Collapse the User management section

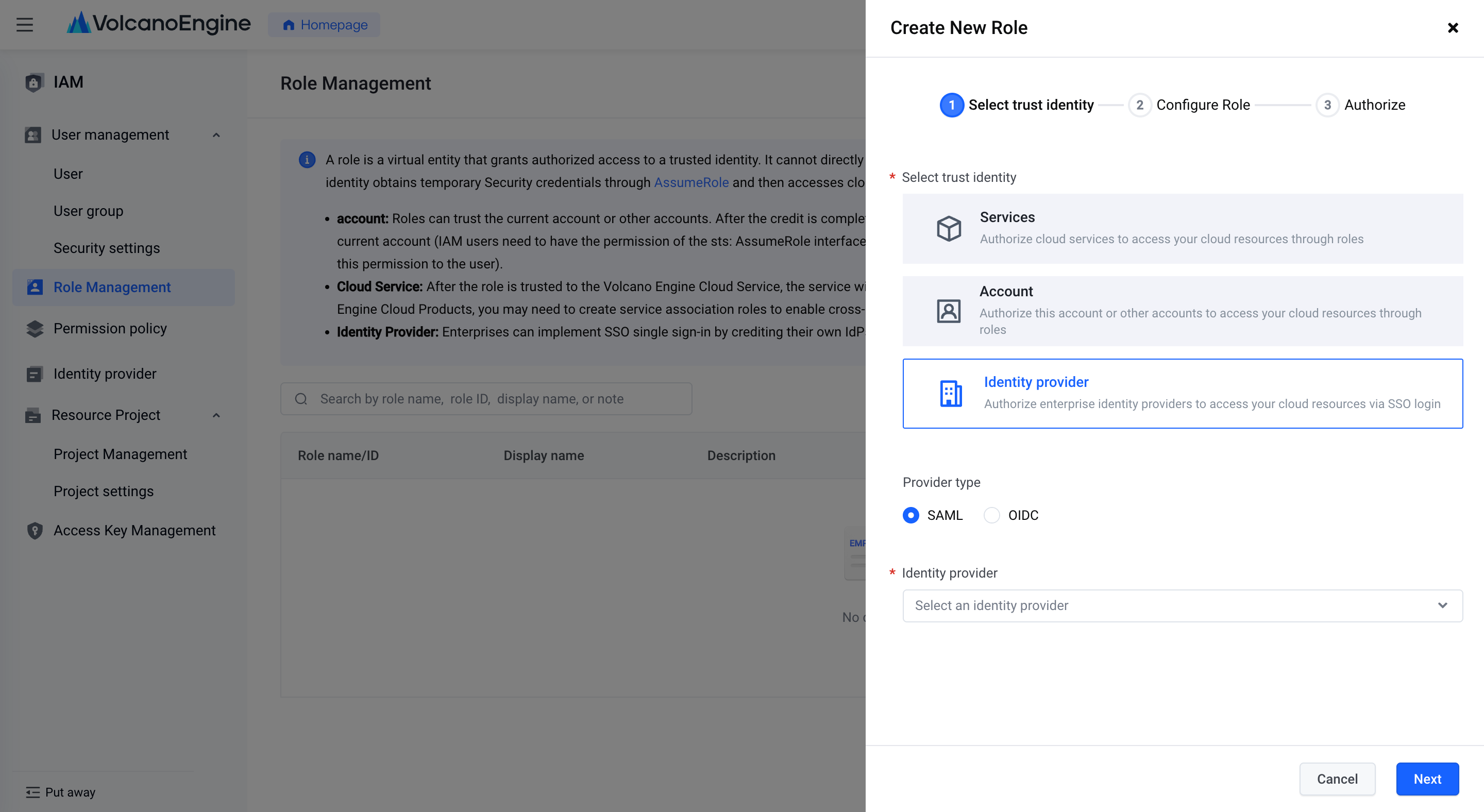click(216, 135)
